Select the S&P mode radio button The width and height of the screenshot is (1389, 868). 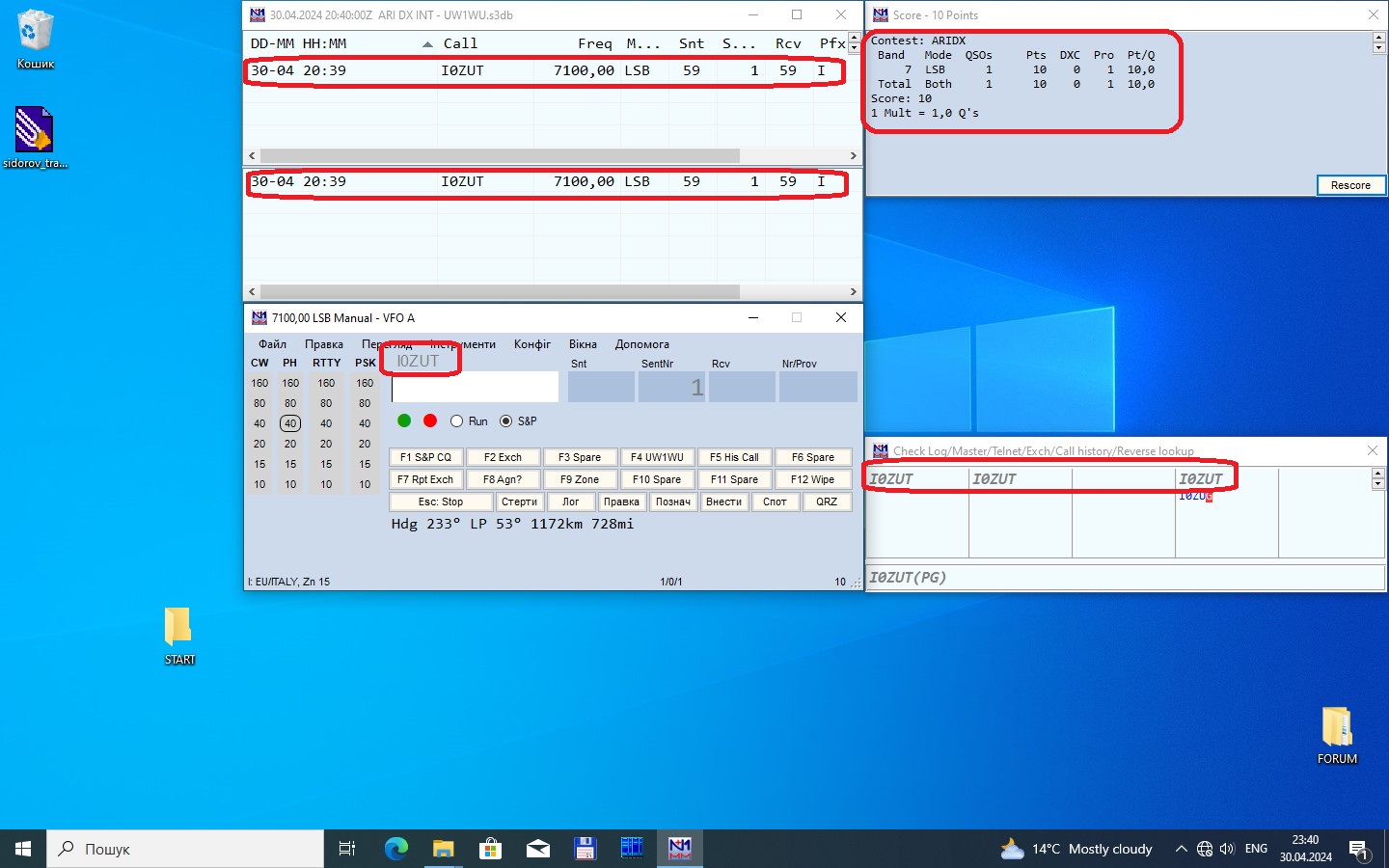coord(506,421)
